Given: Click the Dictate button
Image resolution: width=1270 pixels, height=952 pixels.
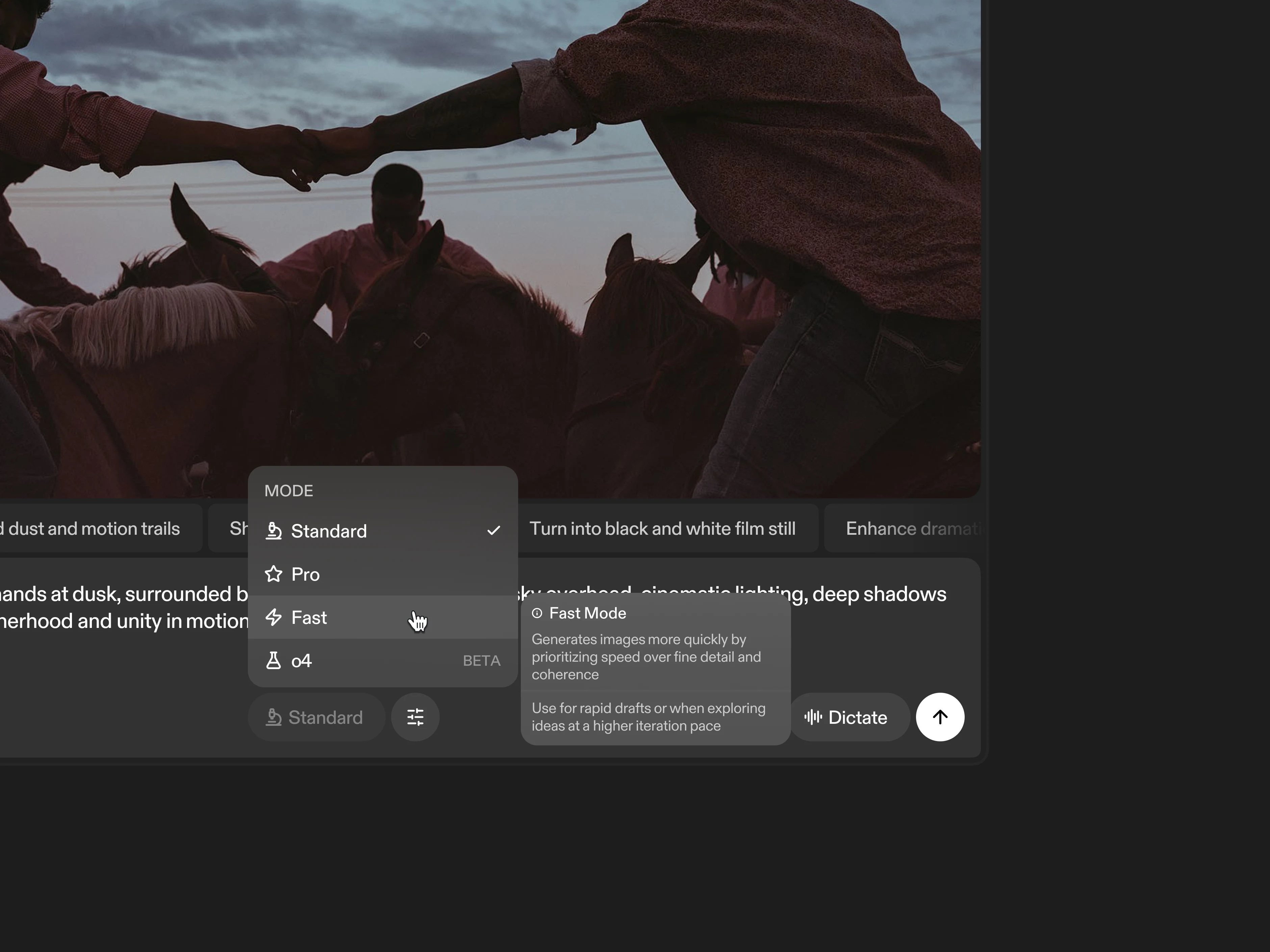Looking at the screenshot, I should tap(848, 717).
